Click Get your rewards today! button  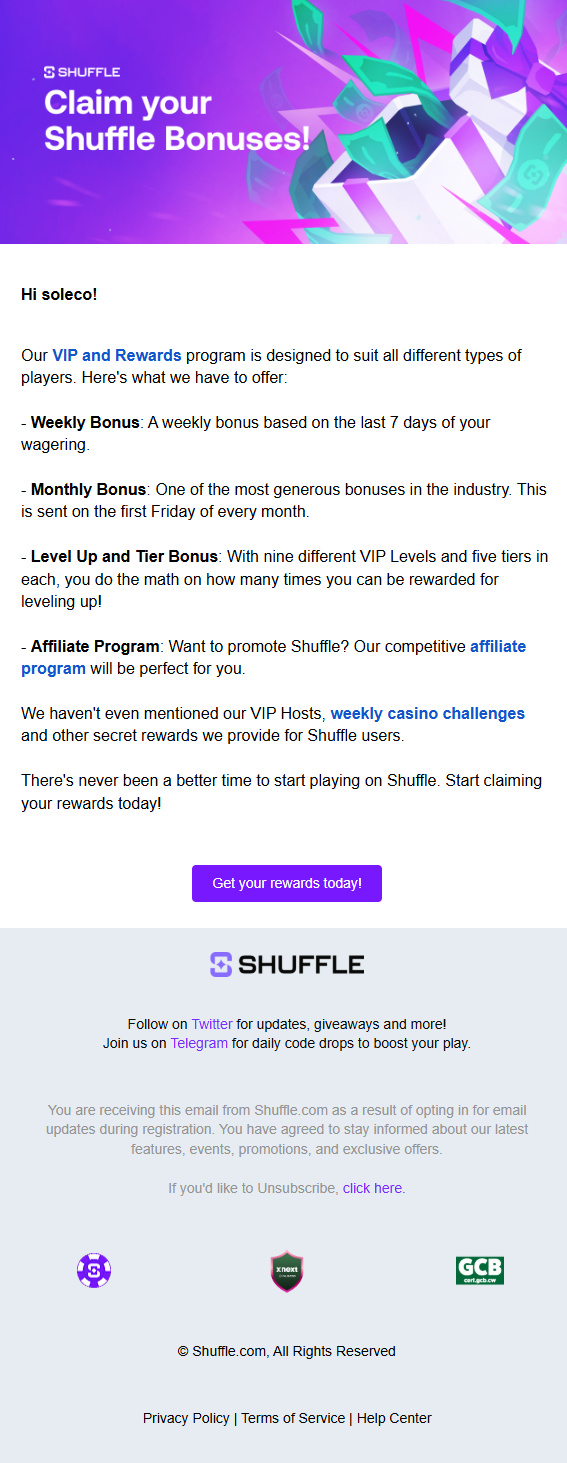point(287,884)
